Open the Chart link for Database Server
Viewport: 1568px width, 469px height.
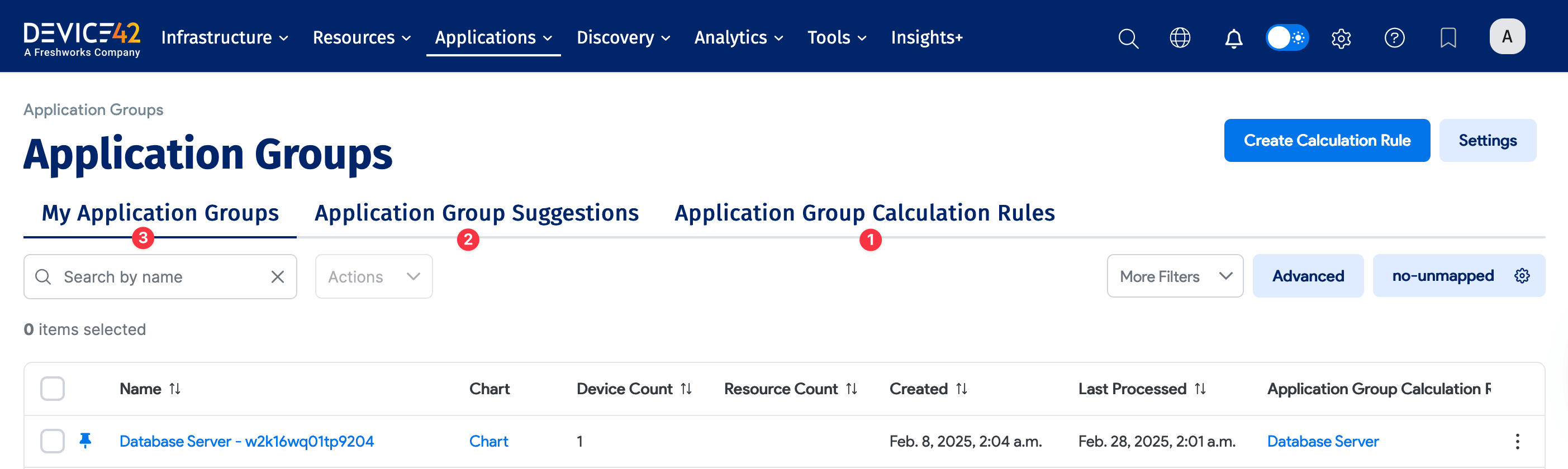488,441
